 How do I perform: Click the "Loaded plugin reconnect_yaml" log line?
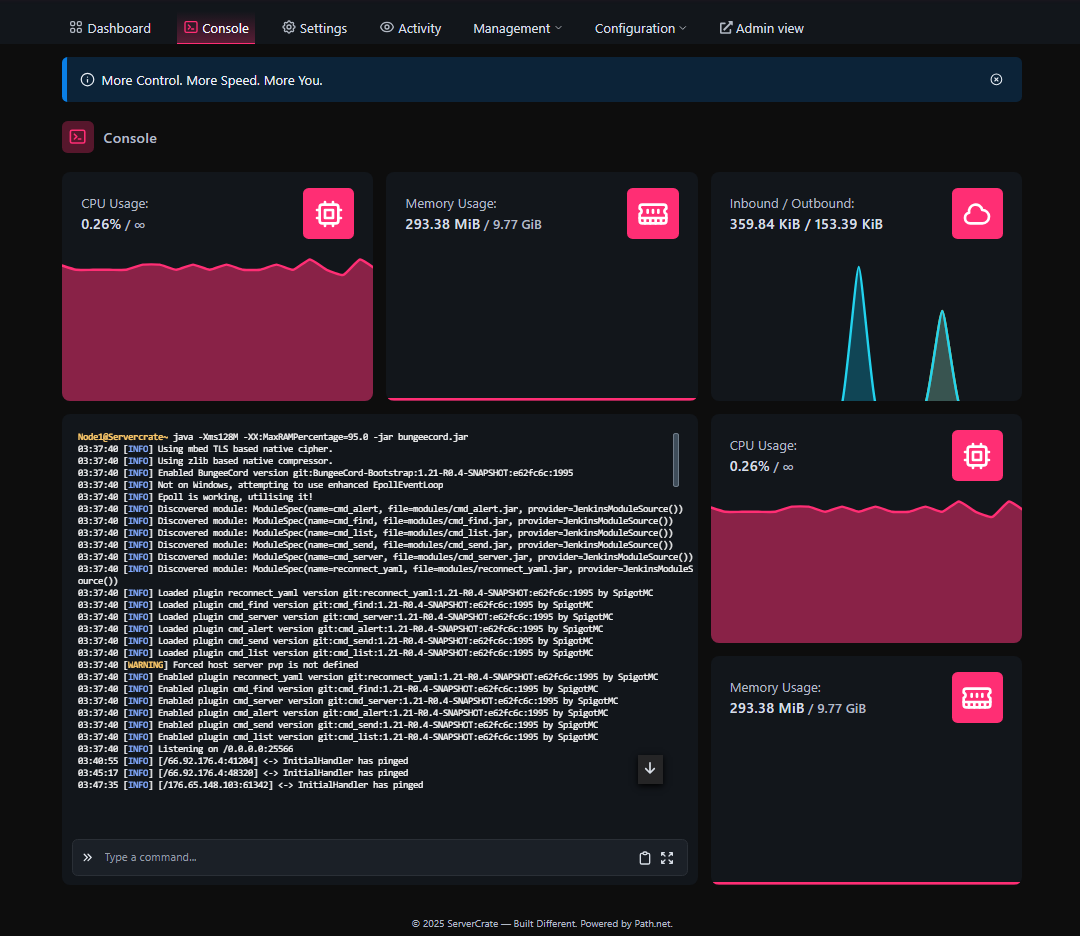(365, 593)
